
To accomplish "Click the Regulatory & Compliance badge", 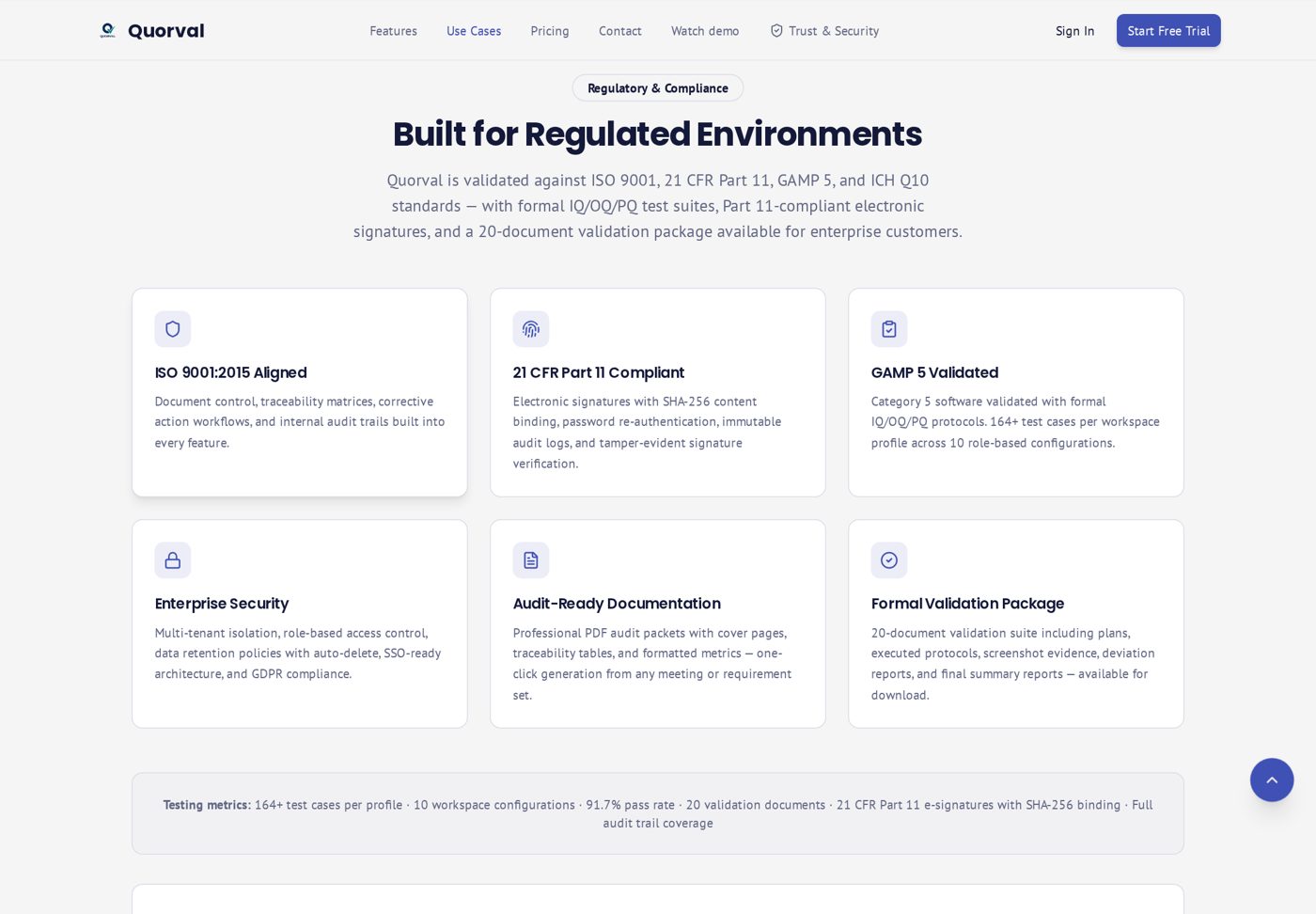I will [x=658, y=88].
